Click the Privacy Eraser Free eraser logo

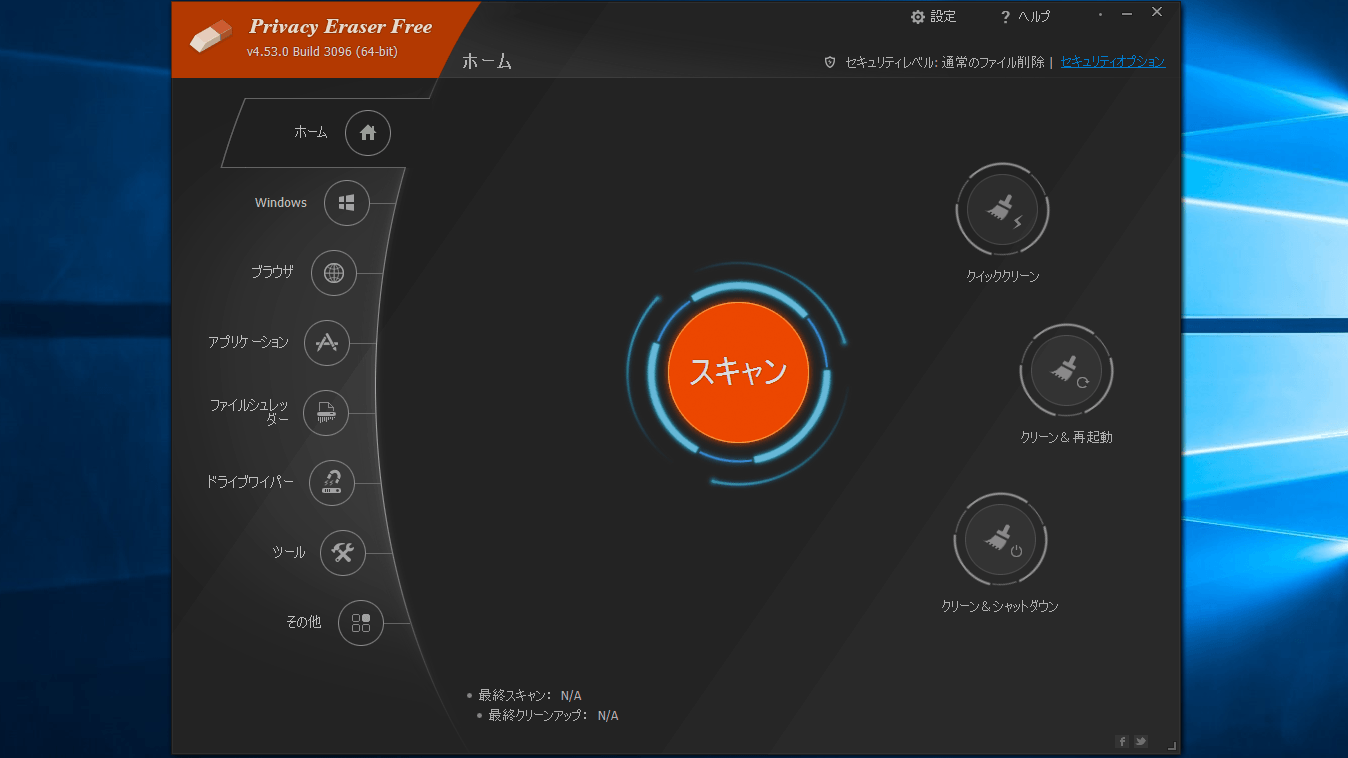[210, 38]
